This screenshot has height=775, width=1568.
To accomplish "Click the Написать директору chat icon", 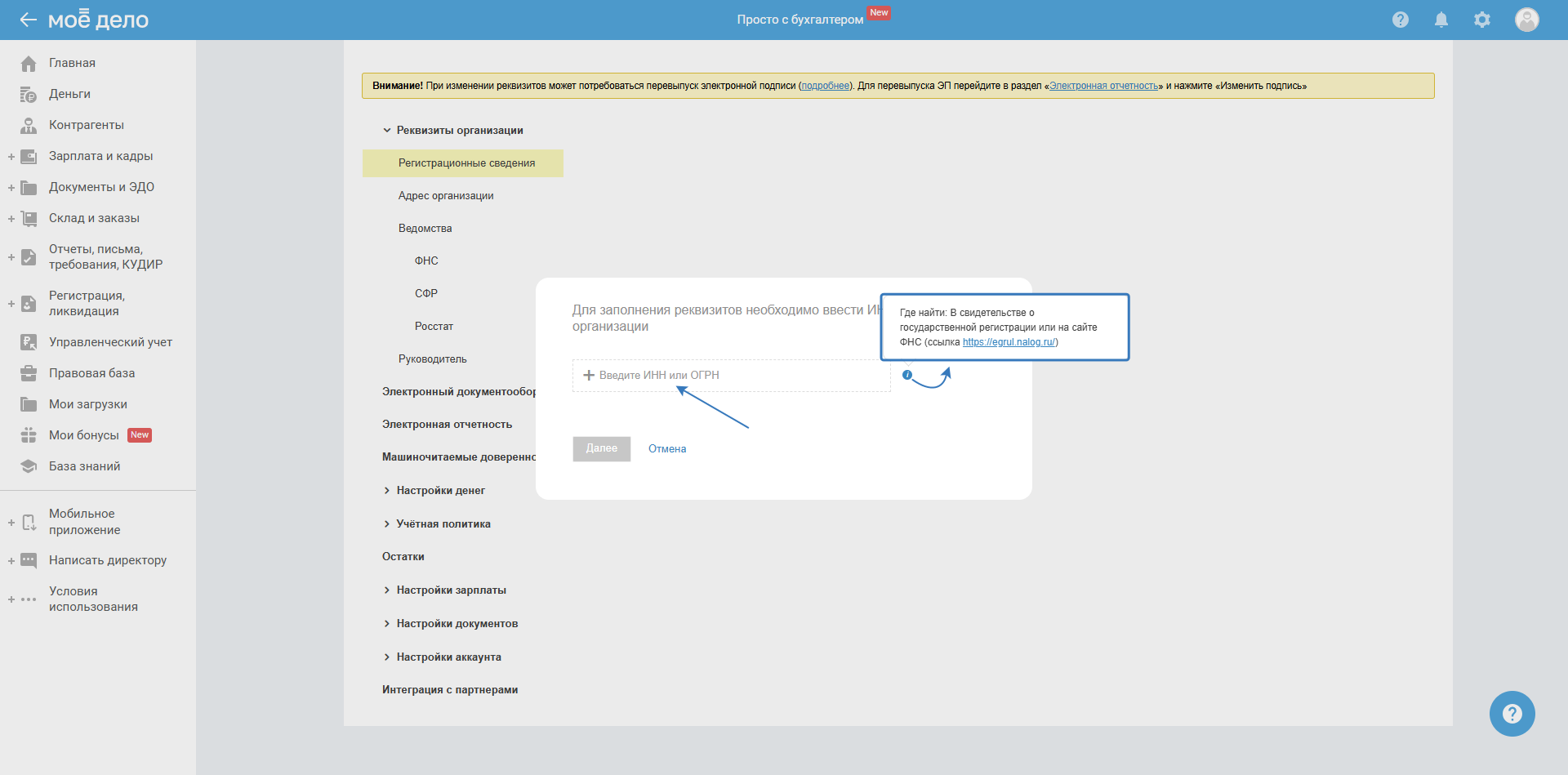I will [x=29, y=560].
